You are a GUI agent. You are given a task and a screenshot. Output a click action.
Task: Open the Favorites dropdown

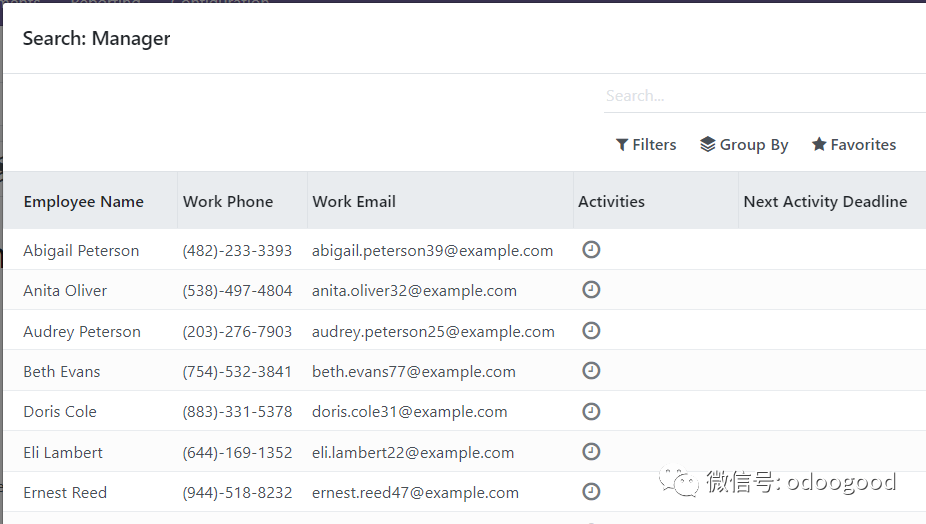tap(854, 145)
